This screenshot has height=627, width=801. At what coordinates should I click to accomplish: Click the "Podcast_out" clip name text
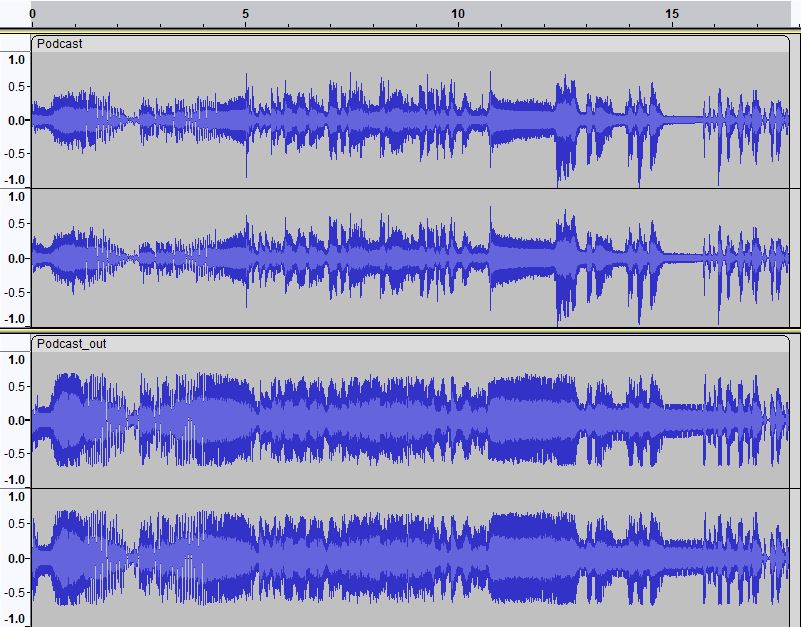coord(72,344)
